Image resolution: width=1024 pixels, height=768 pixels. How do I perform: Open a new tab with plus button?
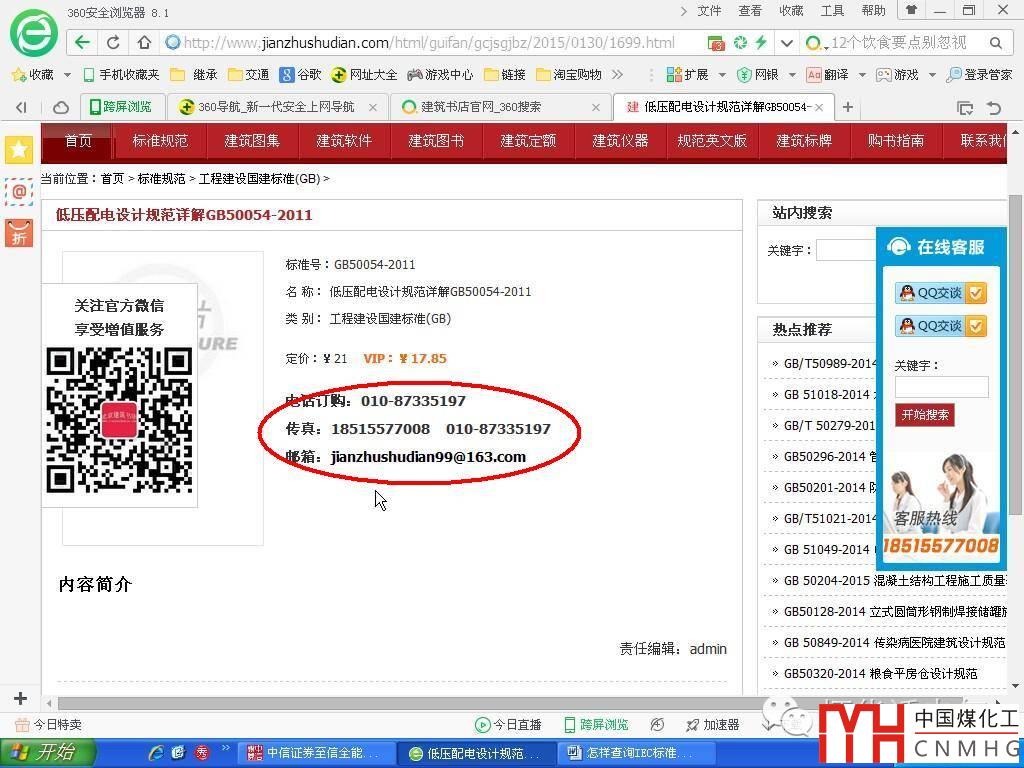[x=848, y=107]
